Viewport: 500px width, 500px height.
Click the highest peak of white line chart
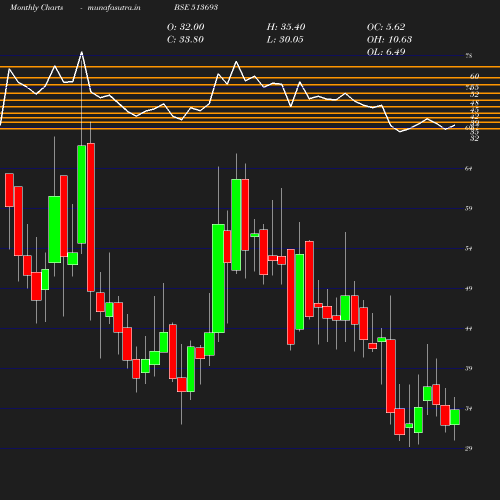click(82, 52)
